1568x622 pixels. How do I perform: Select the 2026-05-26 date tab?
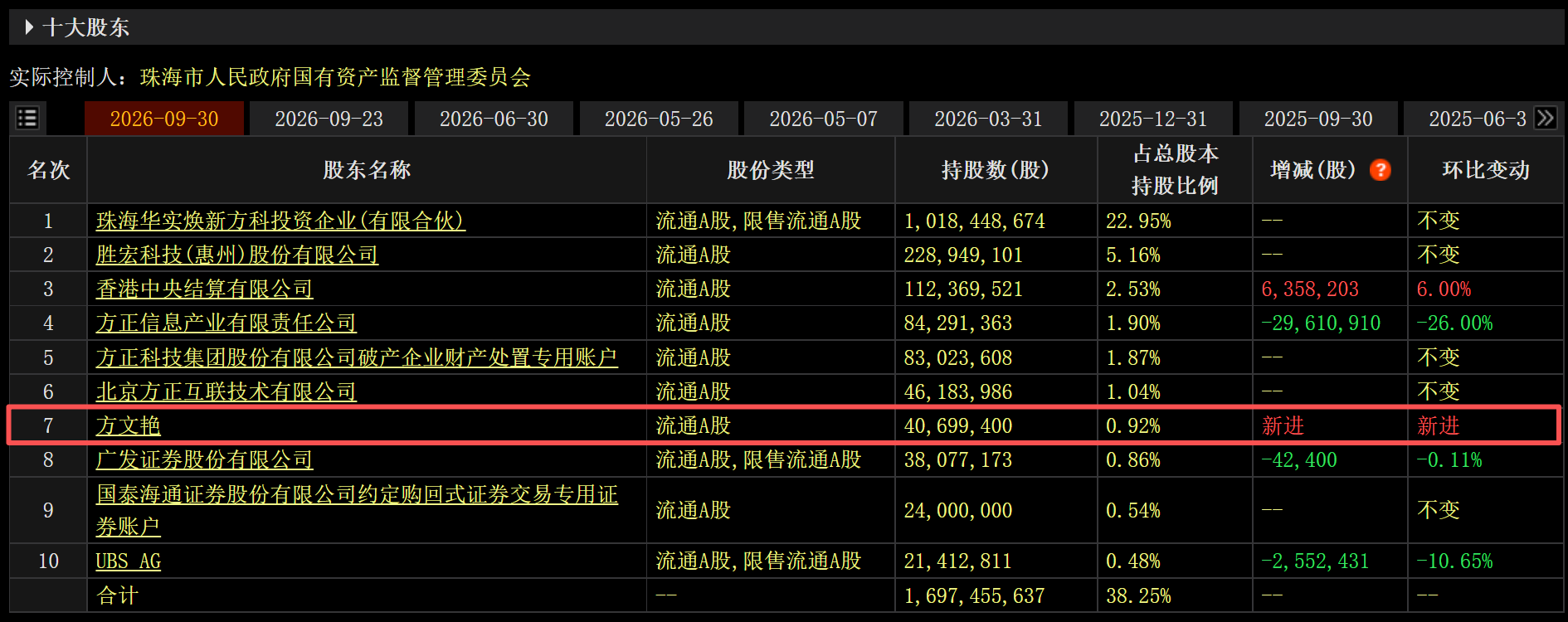point(659,119)
